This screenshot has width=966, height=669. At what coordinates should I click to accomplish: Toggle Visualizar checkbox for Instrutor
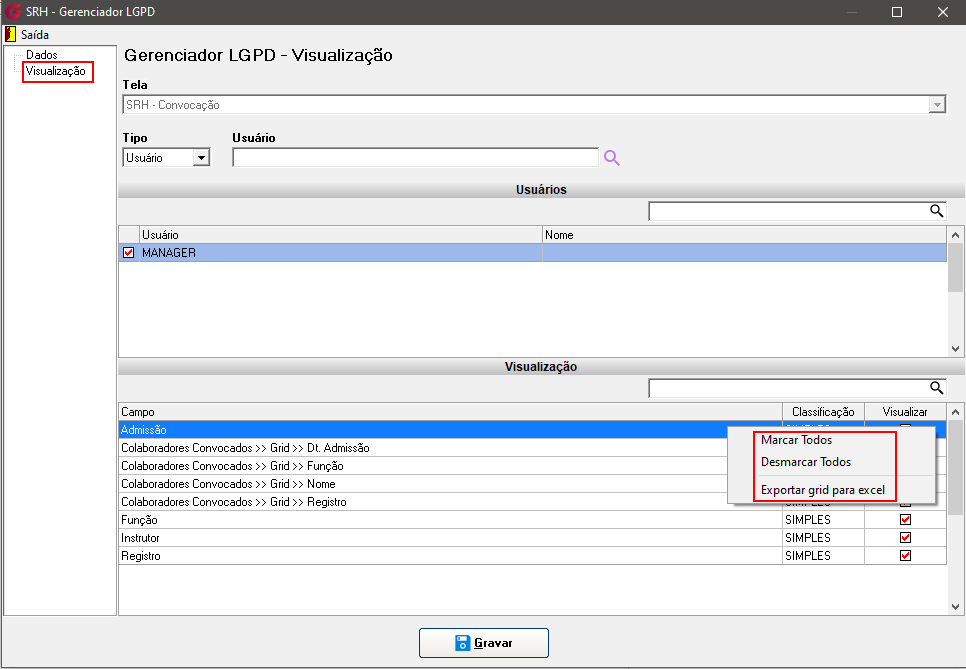(x=905, y=538)
